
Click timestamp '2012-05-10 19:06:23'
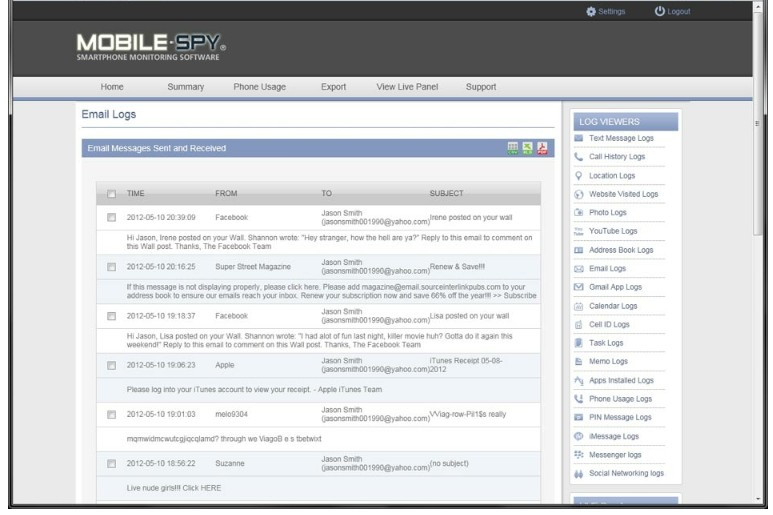point(161,365)
